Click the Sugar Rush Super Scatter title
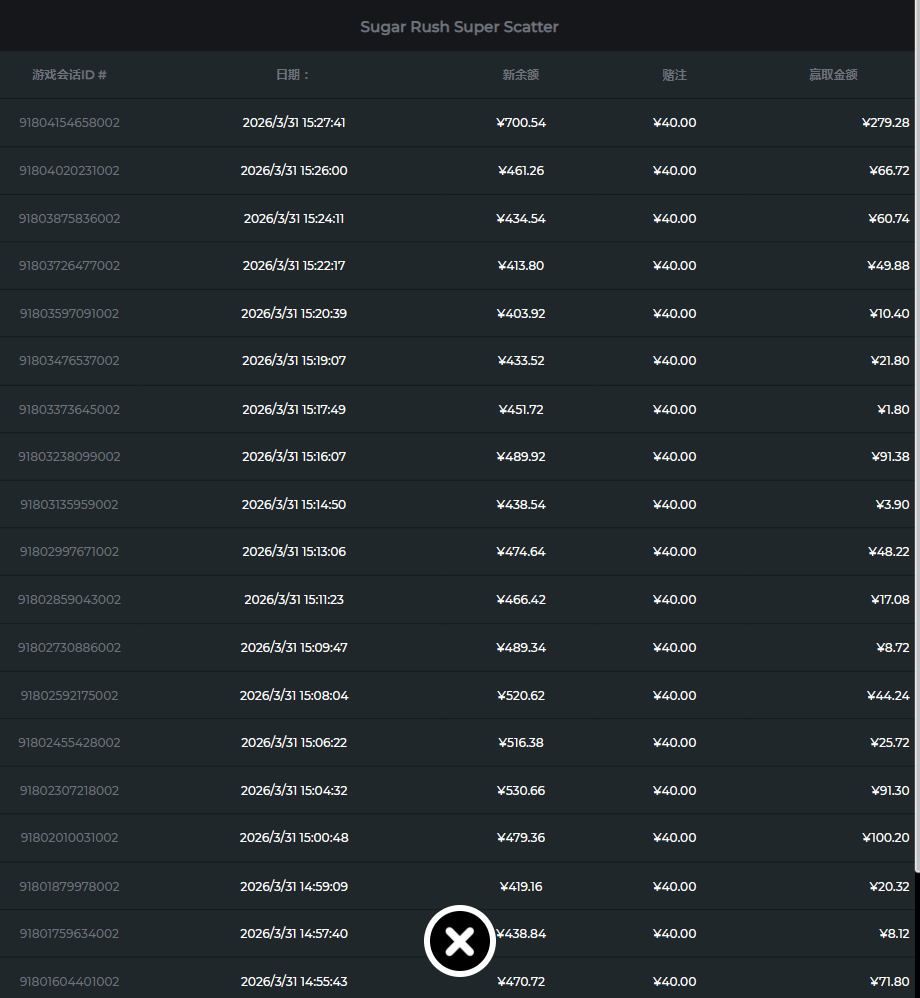Screen dimensions: 920x998 459,27
